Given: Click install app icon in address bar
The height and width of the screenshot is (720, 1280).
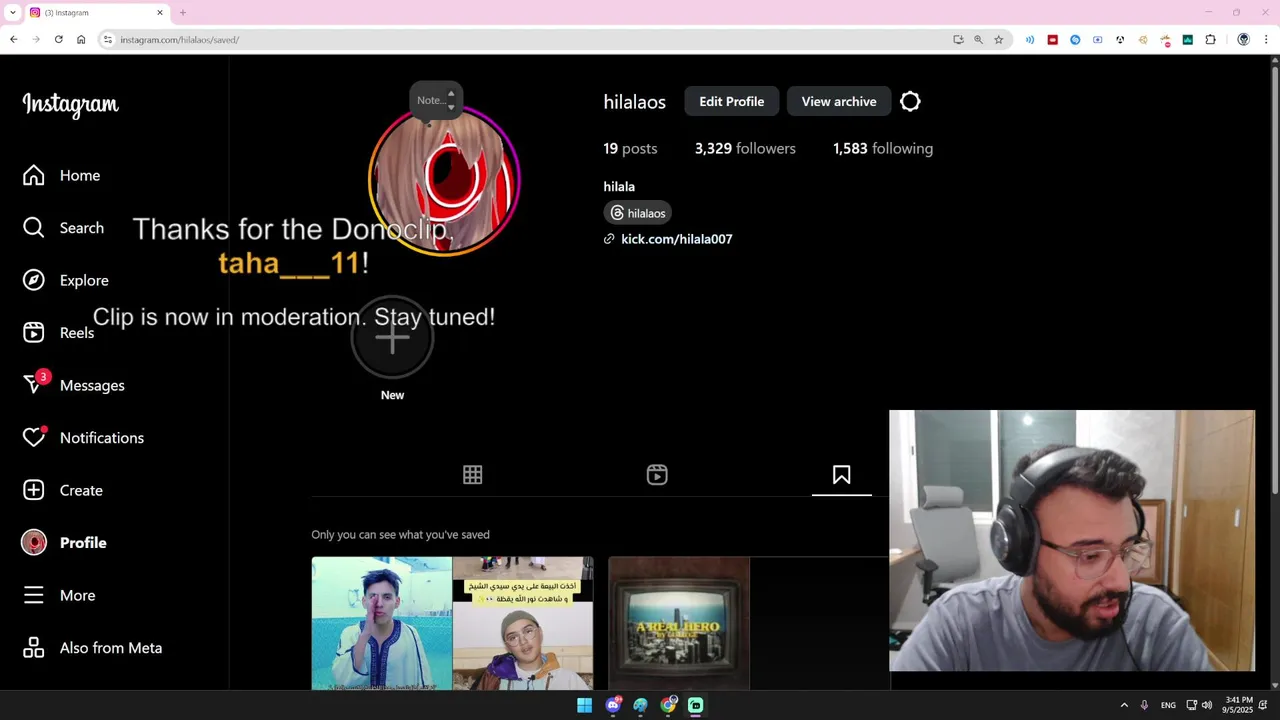Looking at the screenshot, I should (958, 39).
